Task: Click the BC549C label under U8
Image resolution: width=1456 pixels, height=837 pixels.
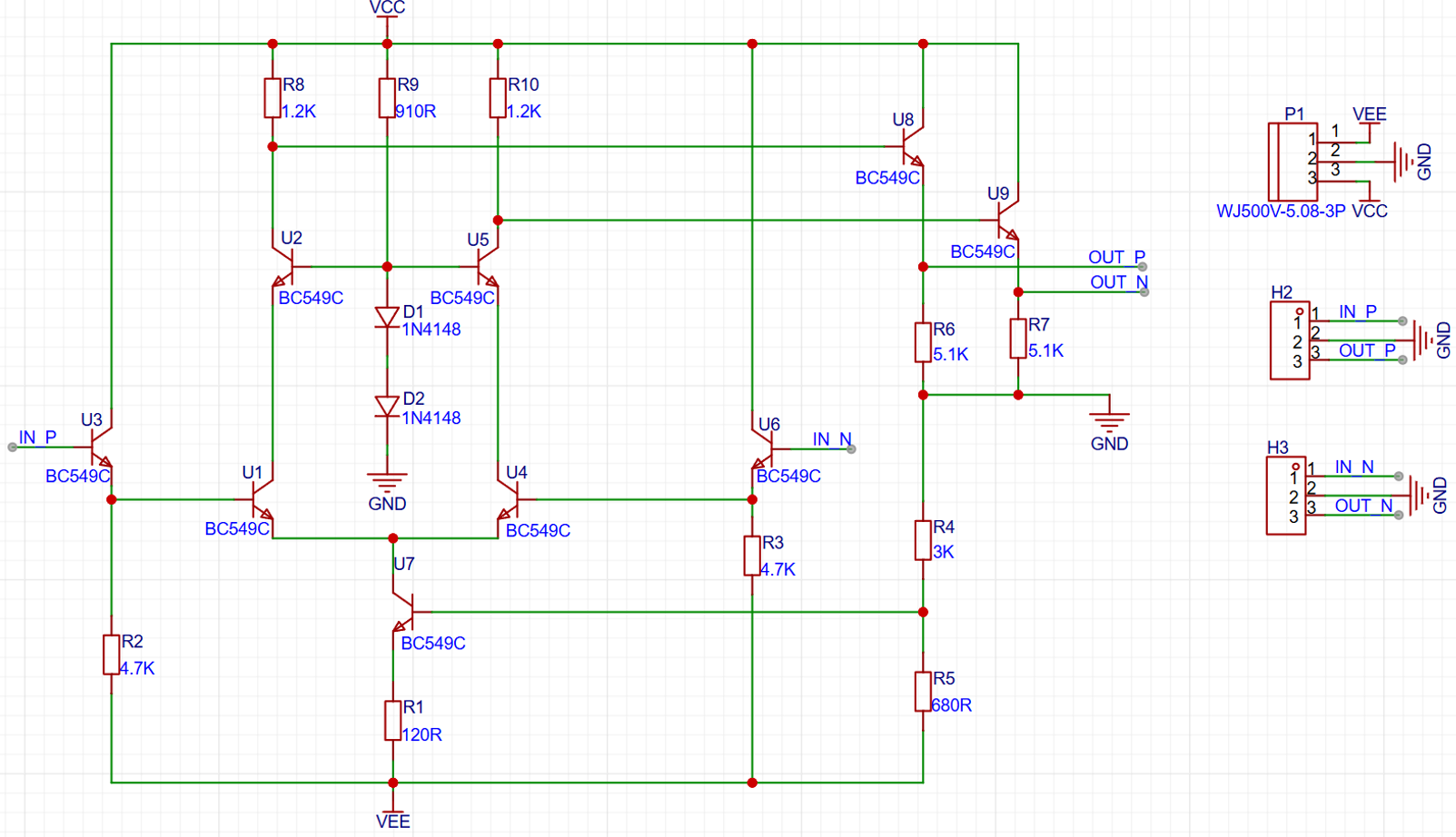Action: (887, 179)
